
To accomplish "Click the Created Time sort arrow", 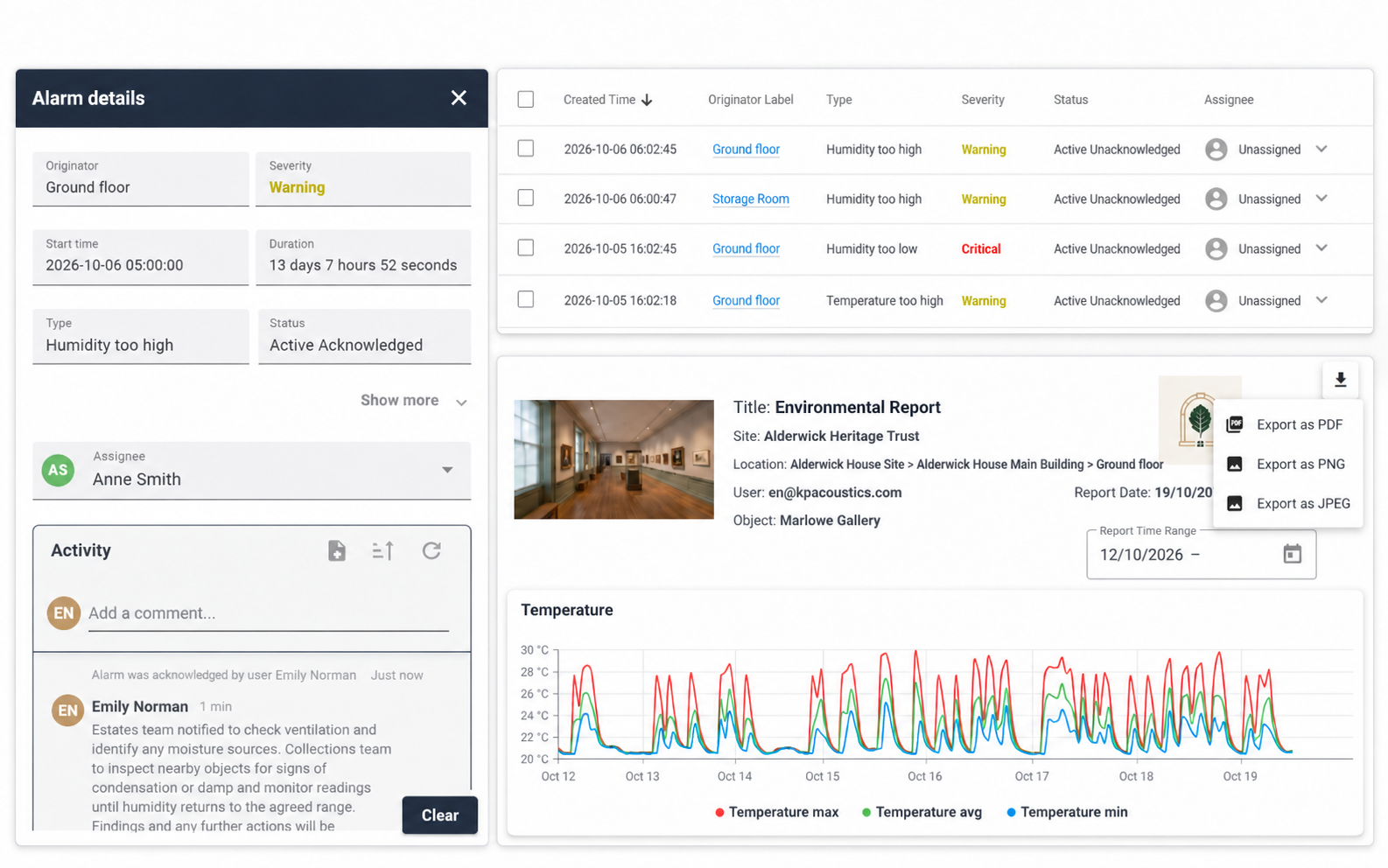I will pos(647,100).
